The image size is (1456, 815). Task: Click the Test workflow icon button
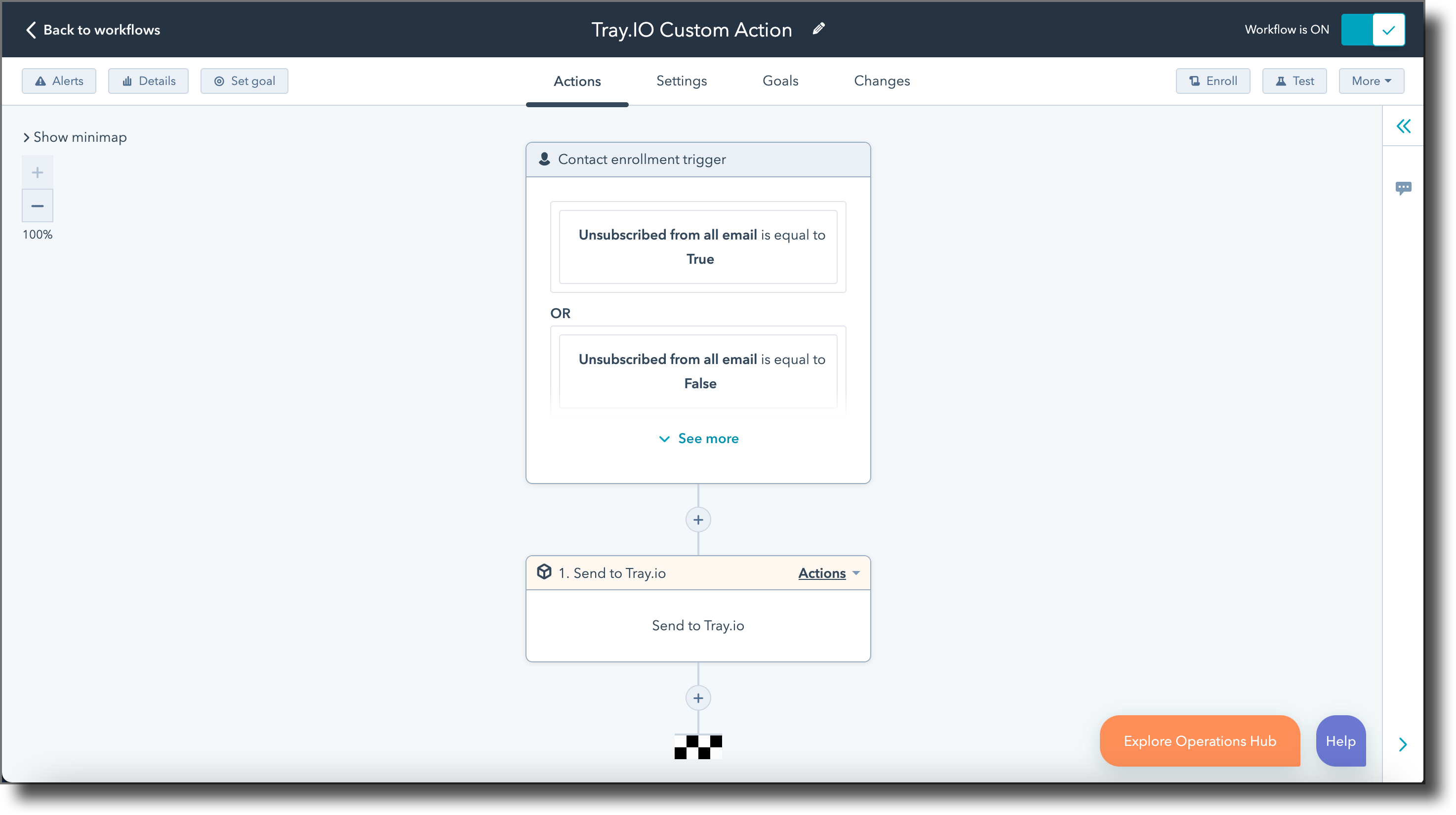(1281, 81)
